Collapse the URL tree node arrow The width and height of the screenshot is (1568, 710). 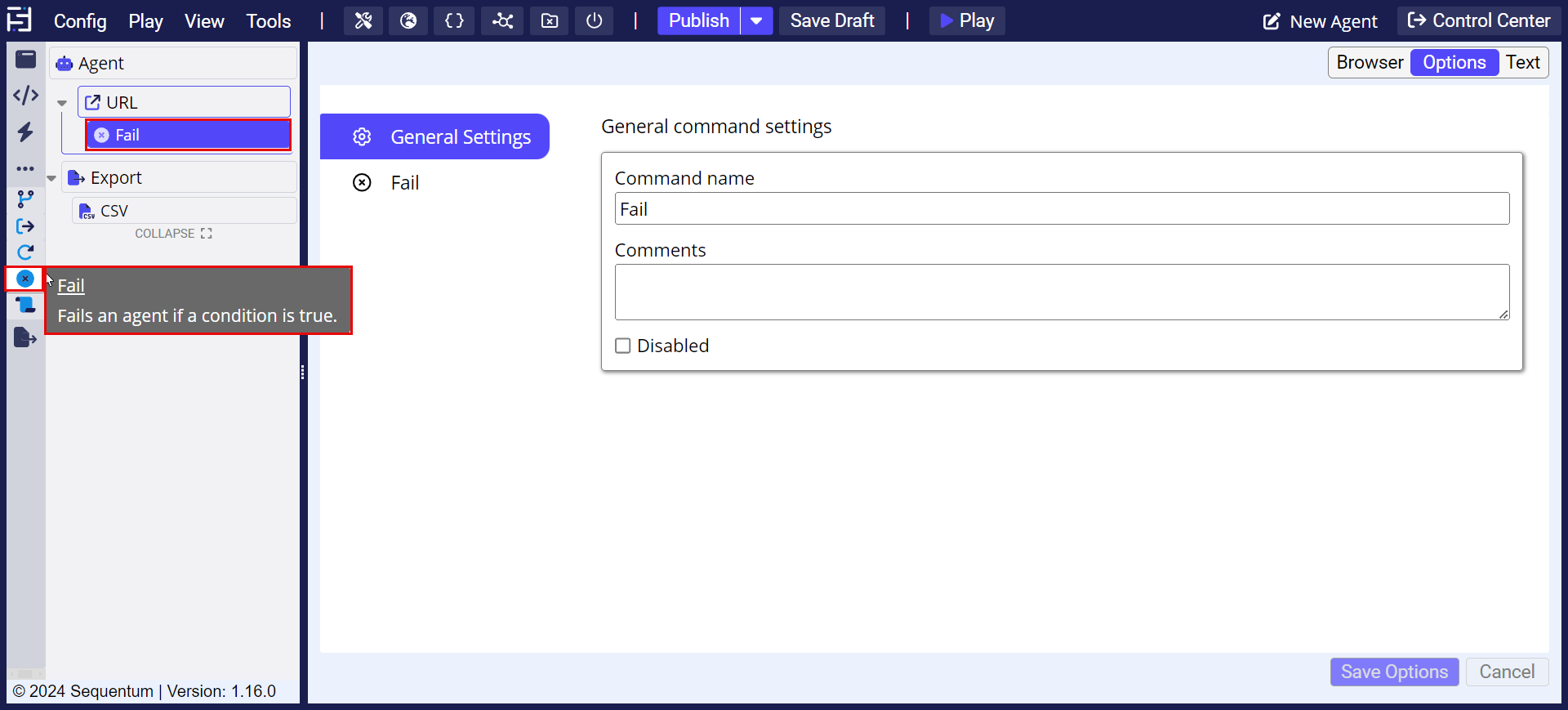[x=62, y=104]
